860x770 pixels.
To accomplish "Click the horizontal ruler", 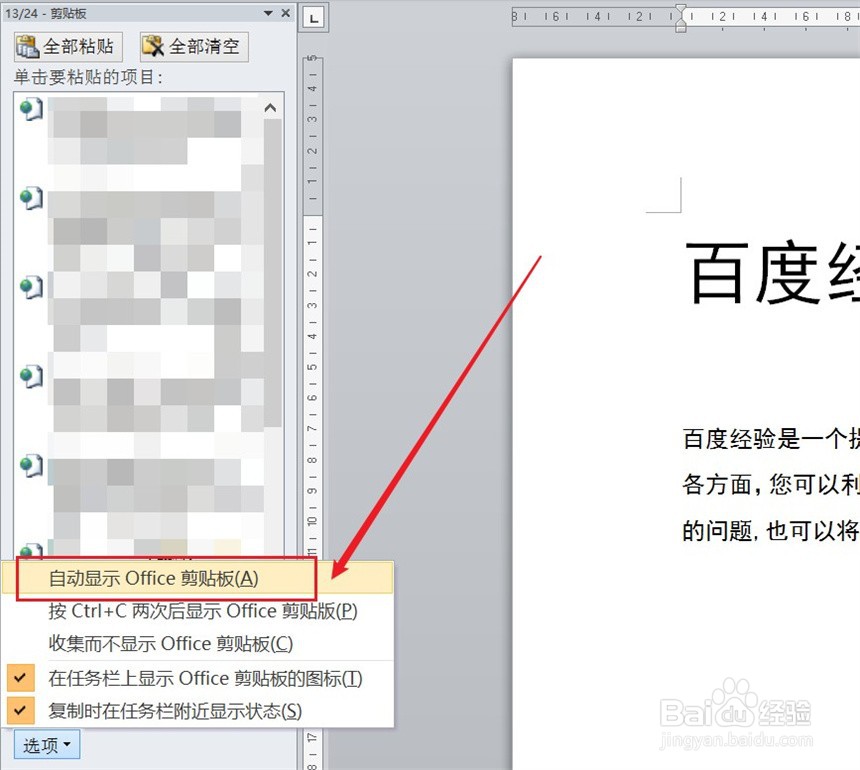I will (686, 16).
